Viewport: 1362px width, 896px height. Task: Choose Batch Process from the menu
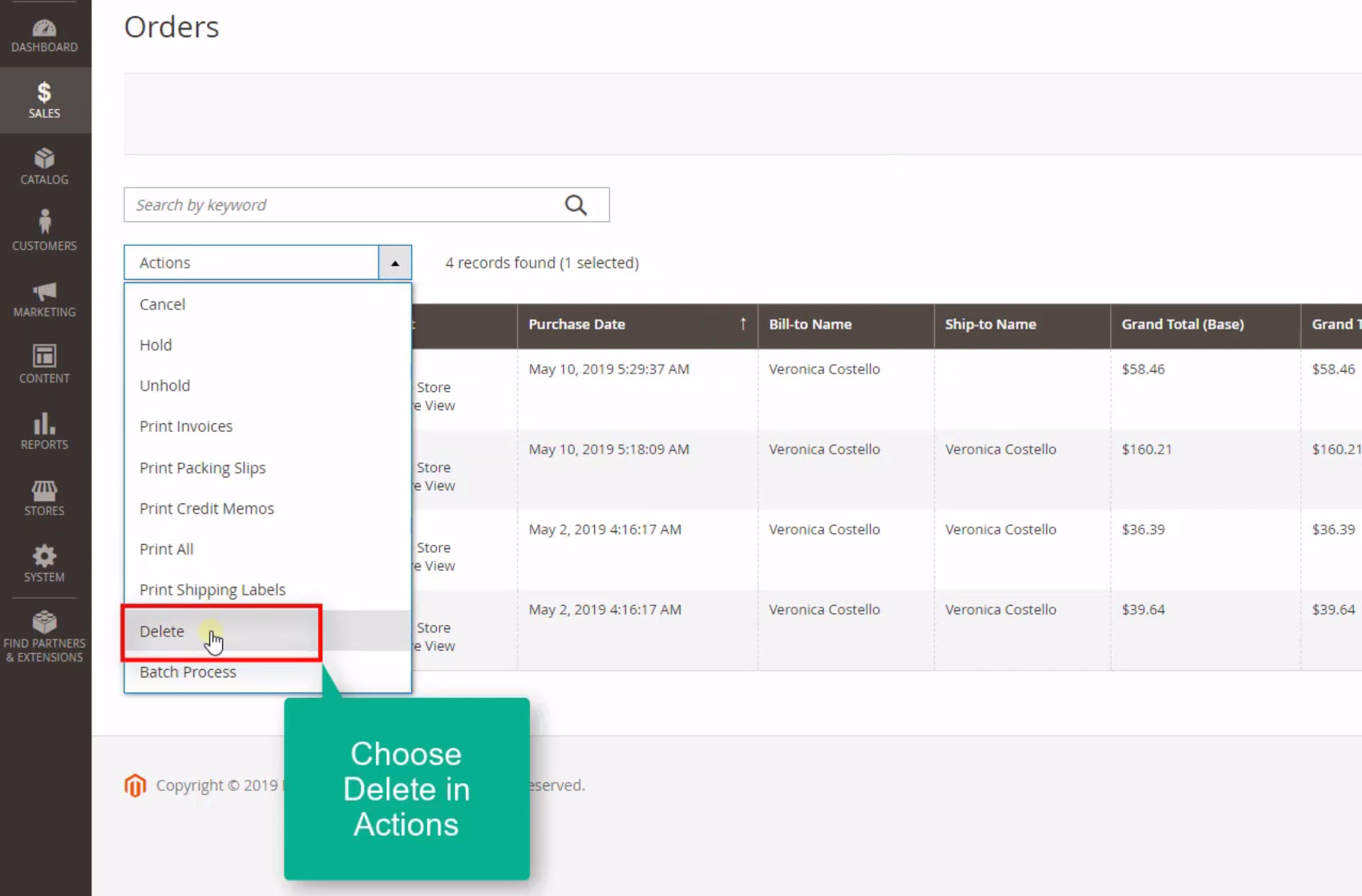coord(188,672)
